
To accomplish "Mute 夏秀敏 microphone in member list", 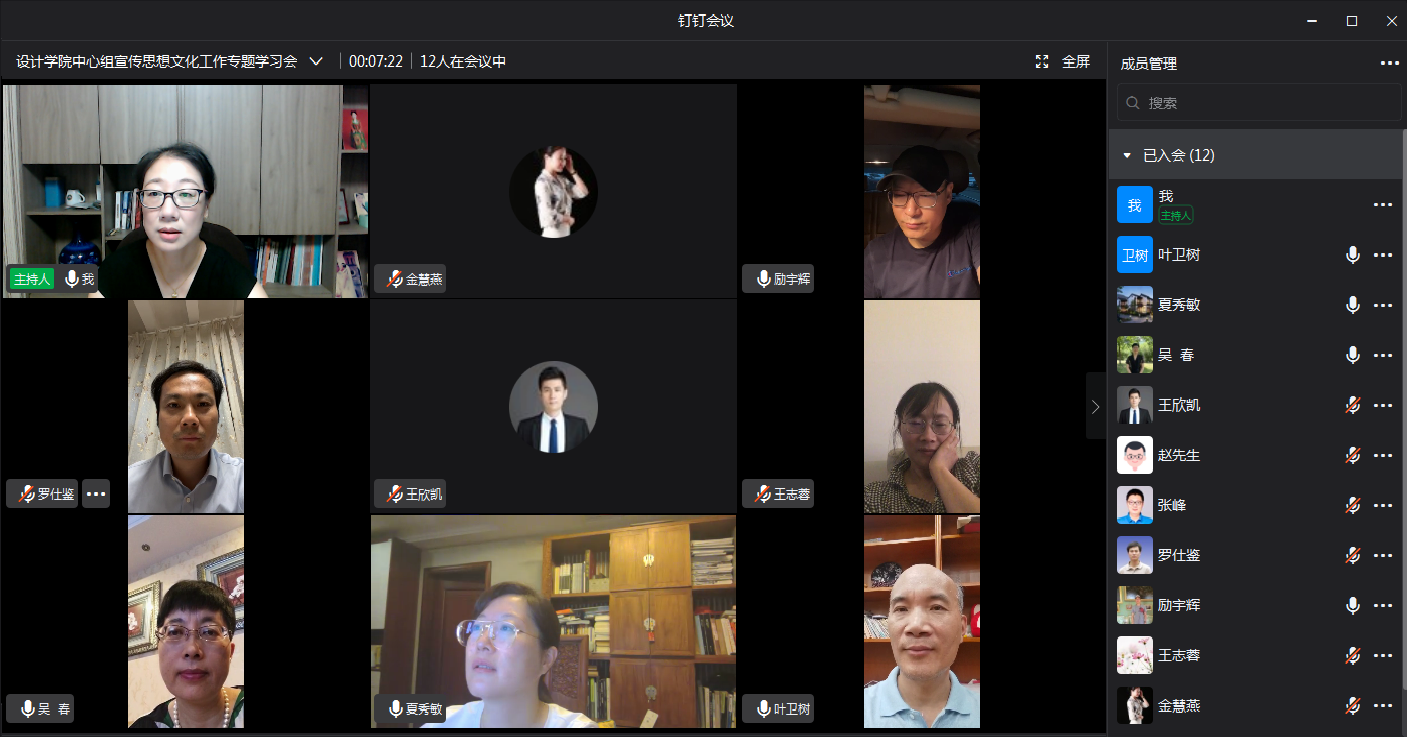I will [1352, 305].
